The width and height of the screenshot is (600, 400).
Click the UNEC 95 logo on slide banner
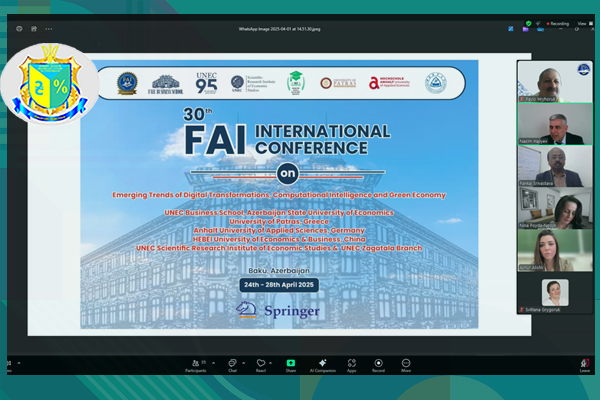pyautogui.click(x=206, y=83)
